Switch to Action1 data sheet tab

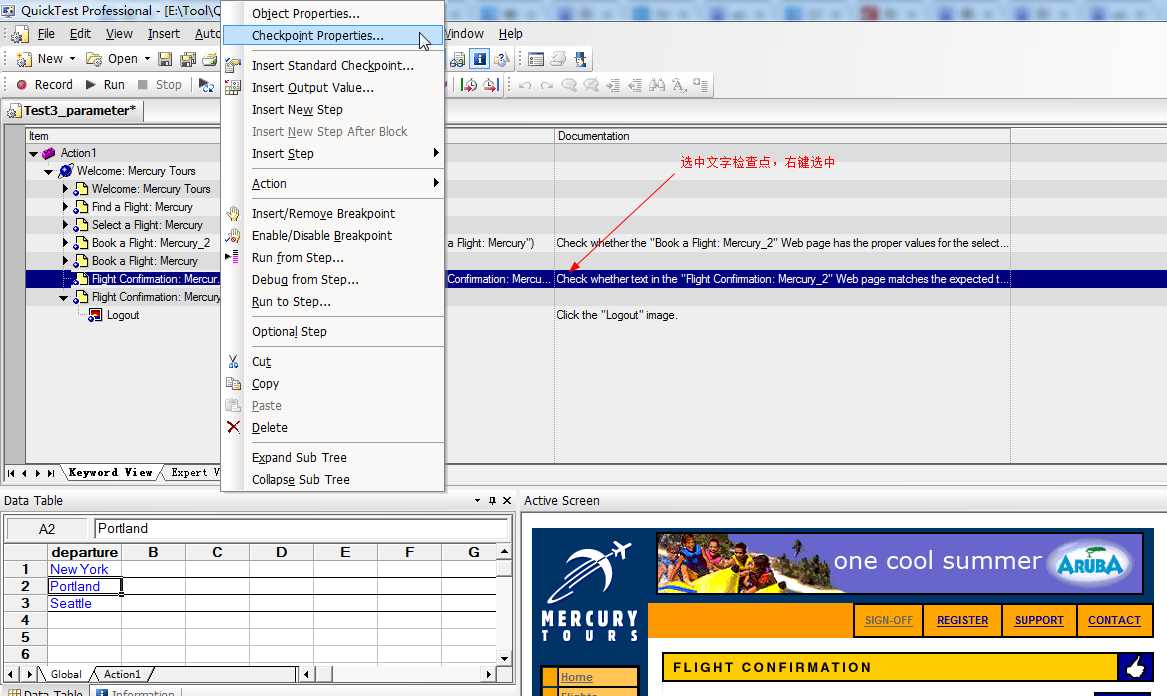click(x=122, y=674)
